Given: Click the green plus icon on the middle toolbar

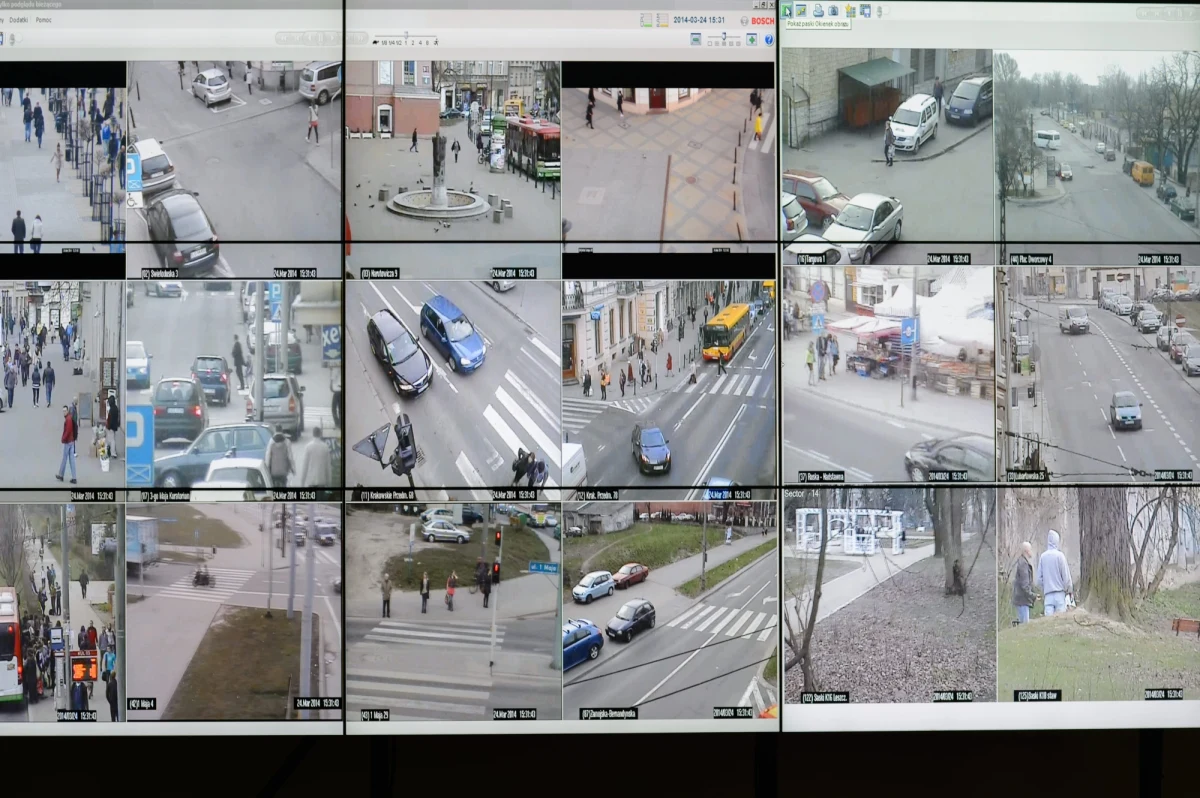Looking at the screenshot, I should [752, 38].
